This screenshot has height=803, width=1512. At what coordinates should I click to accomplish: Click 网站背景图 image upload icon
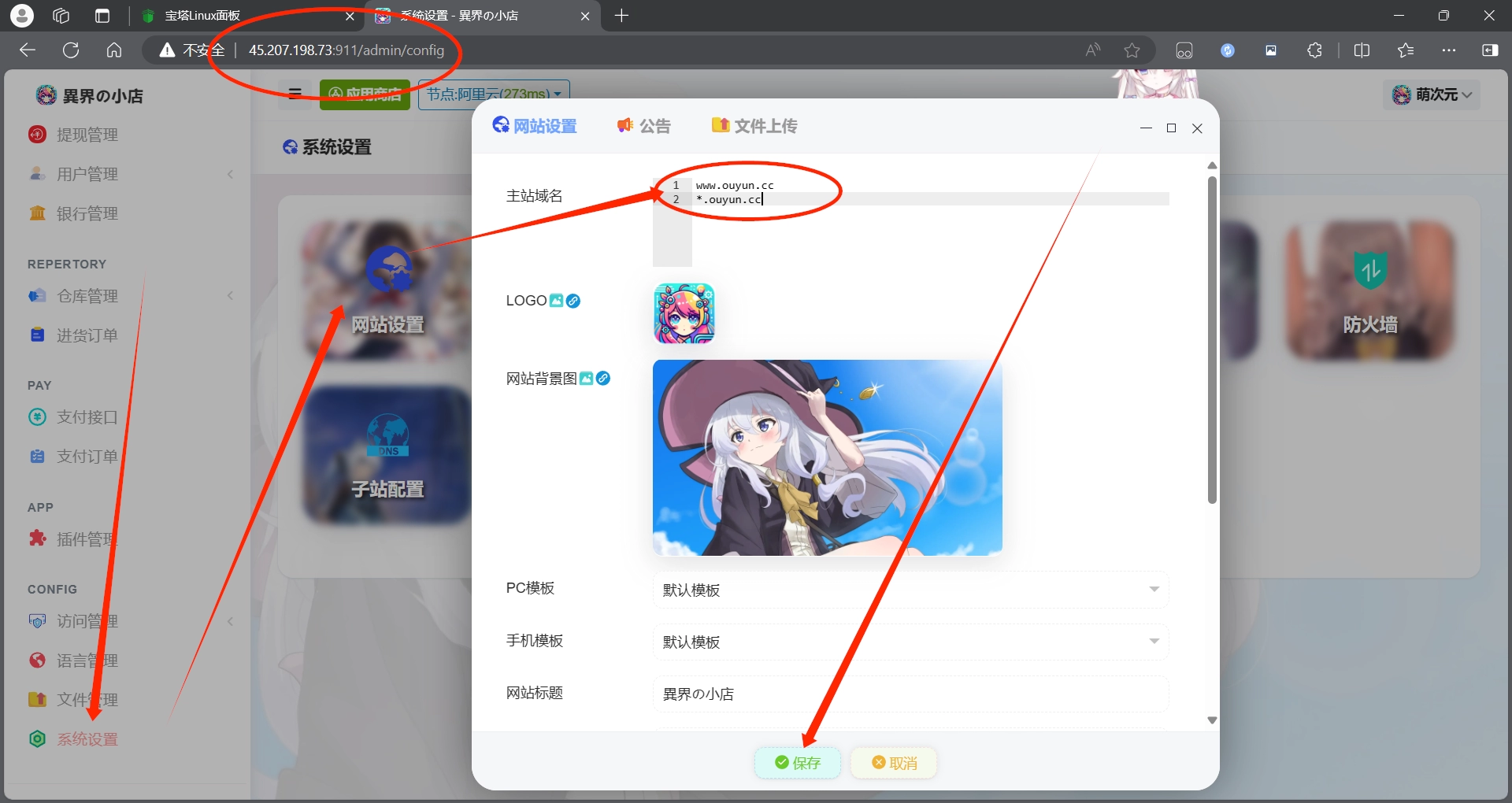(x=586, y=379)
